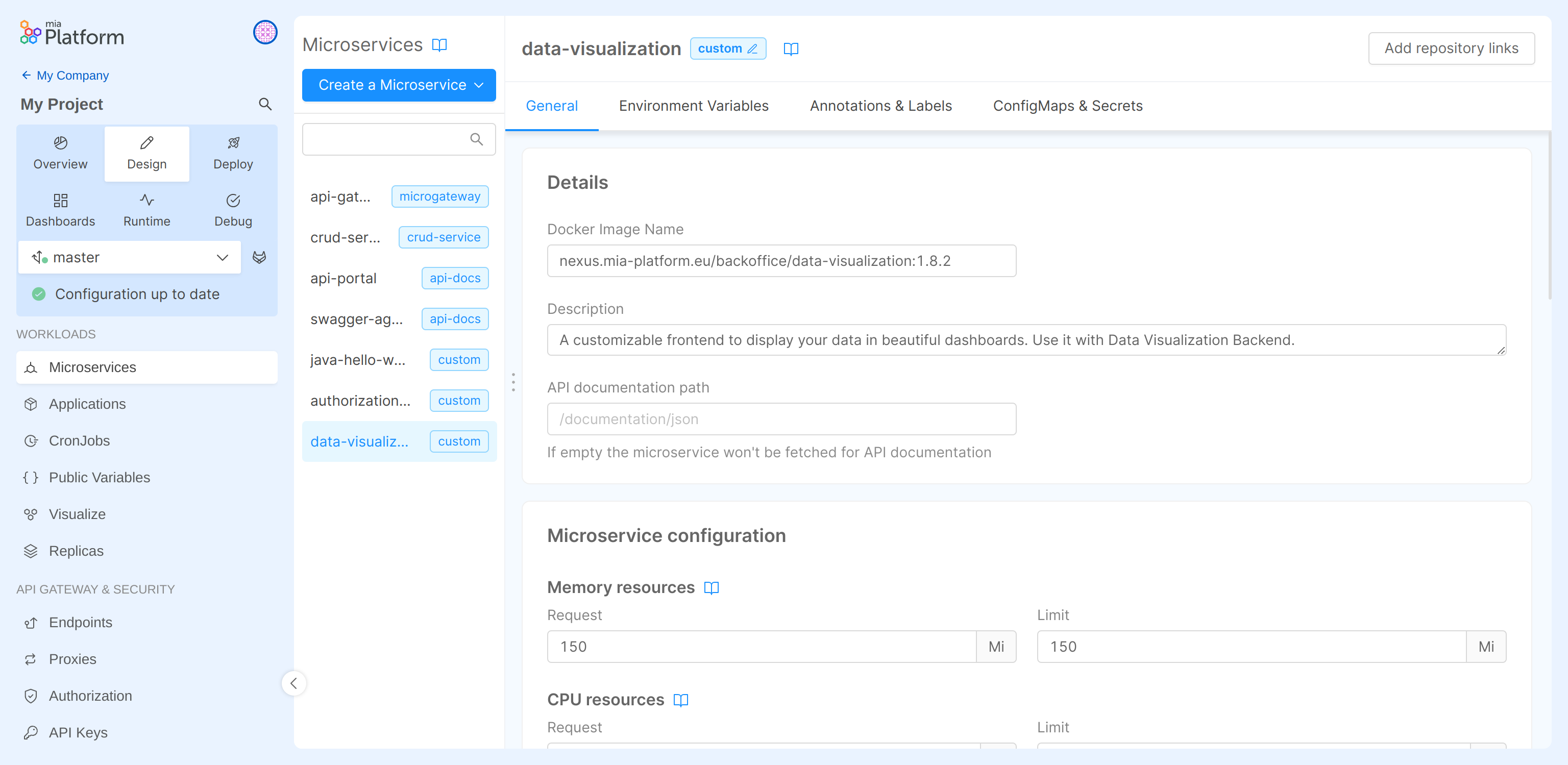Click the API documentation path field
1568x765 pixels.
click(x=781, y=418)
